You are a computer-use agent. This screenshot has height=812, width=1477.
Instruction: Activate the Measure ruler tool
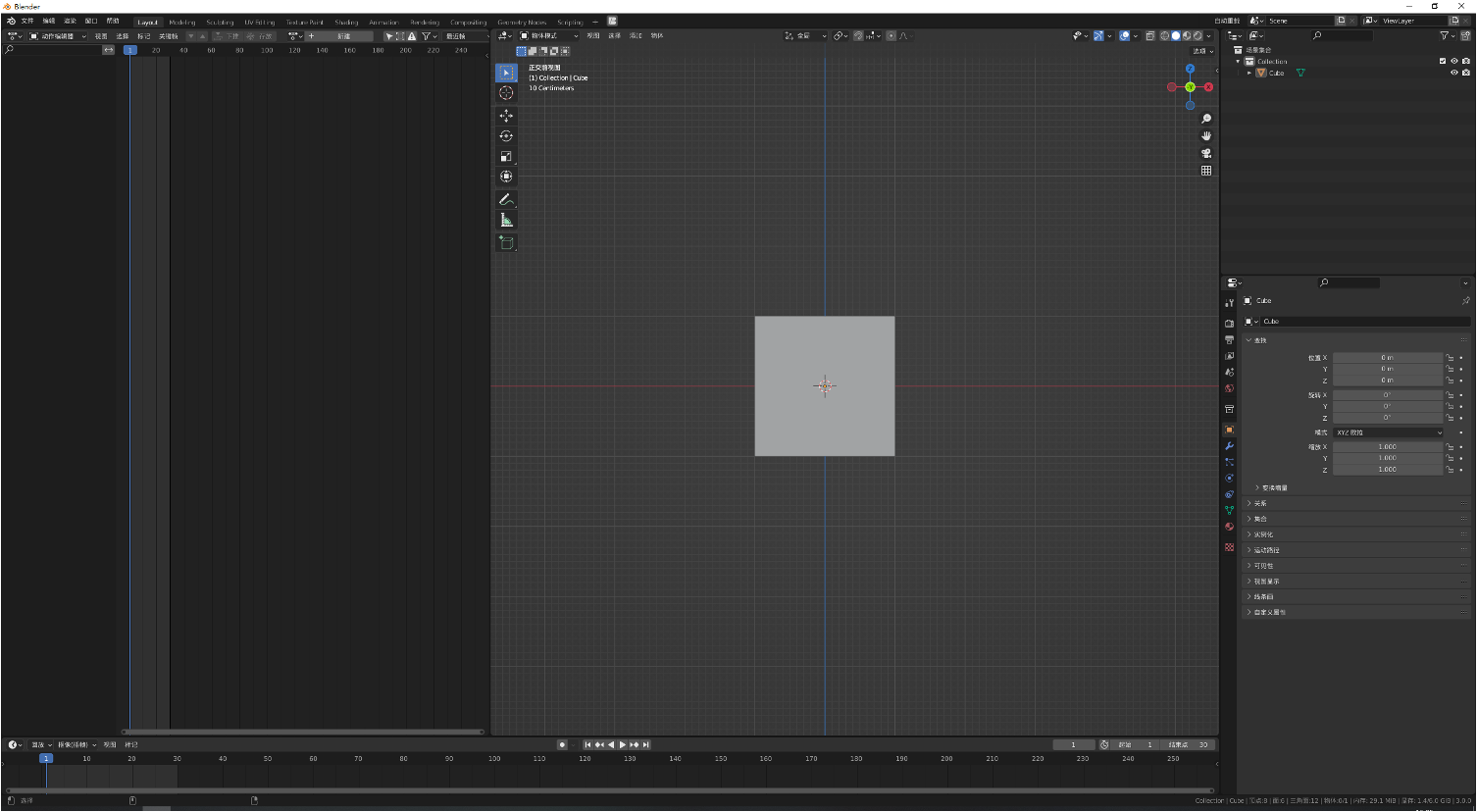(x=506, y=220)
